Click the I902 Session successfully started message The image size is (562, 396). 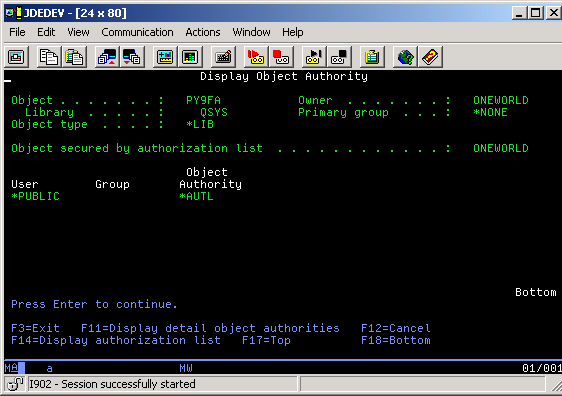pos(112,384)
